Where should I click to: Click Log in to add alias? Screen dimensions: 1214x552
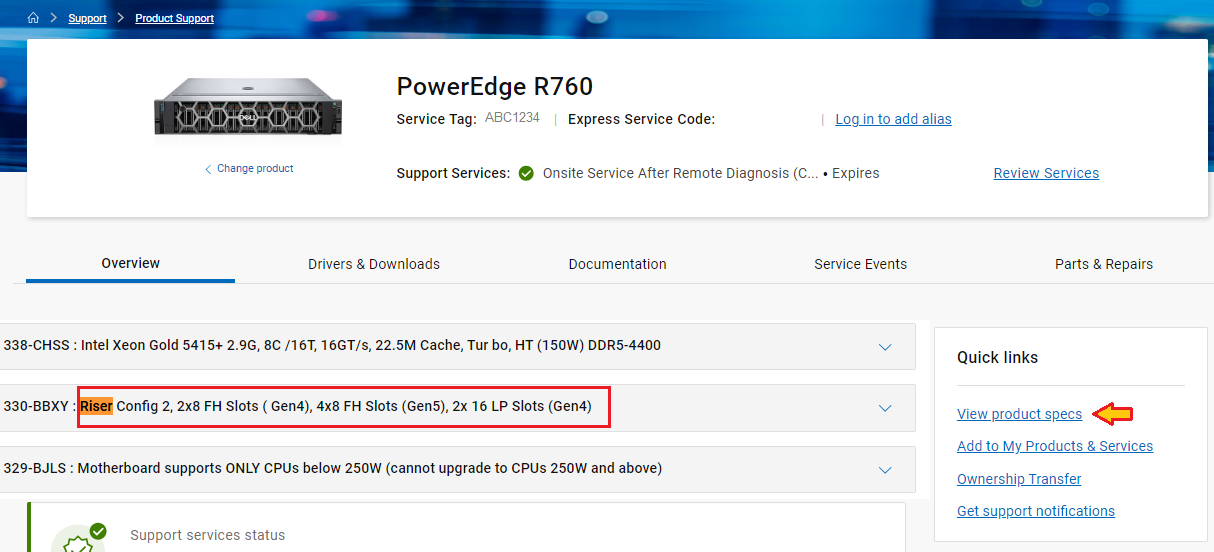(893, 119)
